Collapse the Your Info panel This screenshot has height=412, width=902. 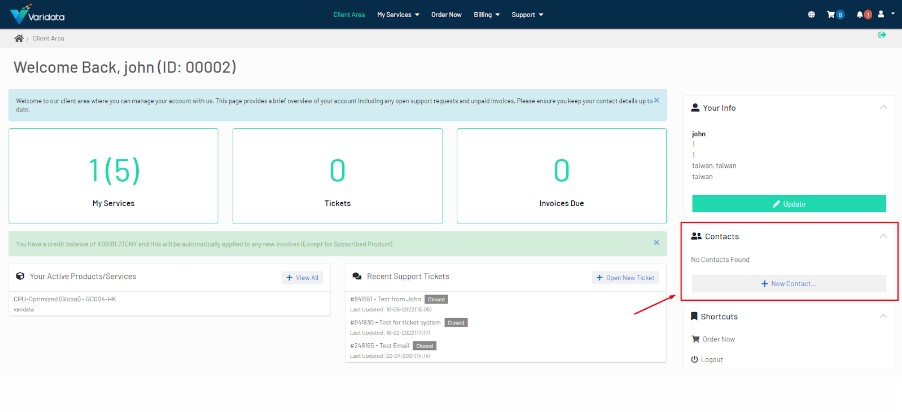[883, 108]
